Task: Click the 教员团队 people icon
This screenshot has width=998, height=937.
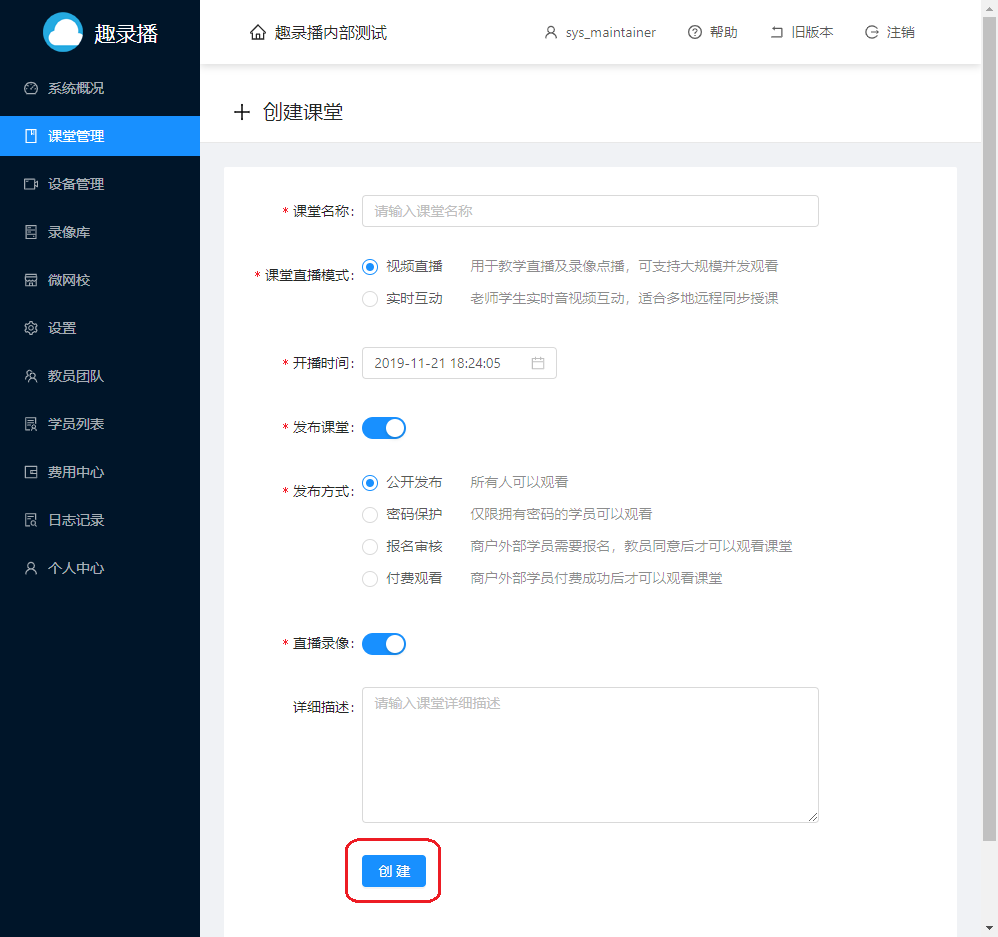Action: 31,376
